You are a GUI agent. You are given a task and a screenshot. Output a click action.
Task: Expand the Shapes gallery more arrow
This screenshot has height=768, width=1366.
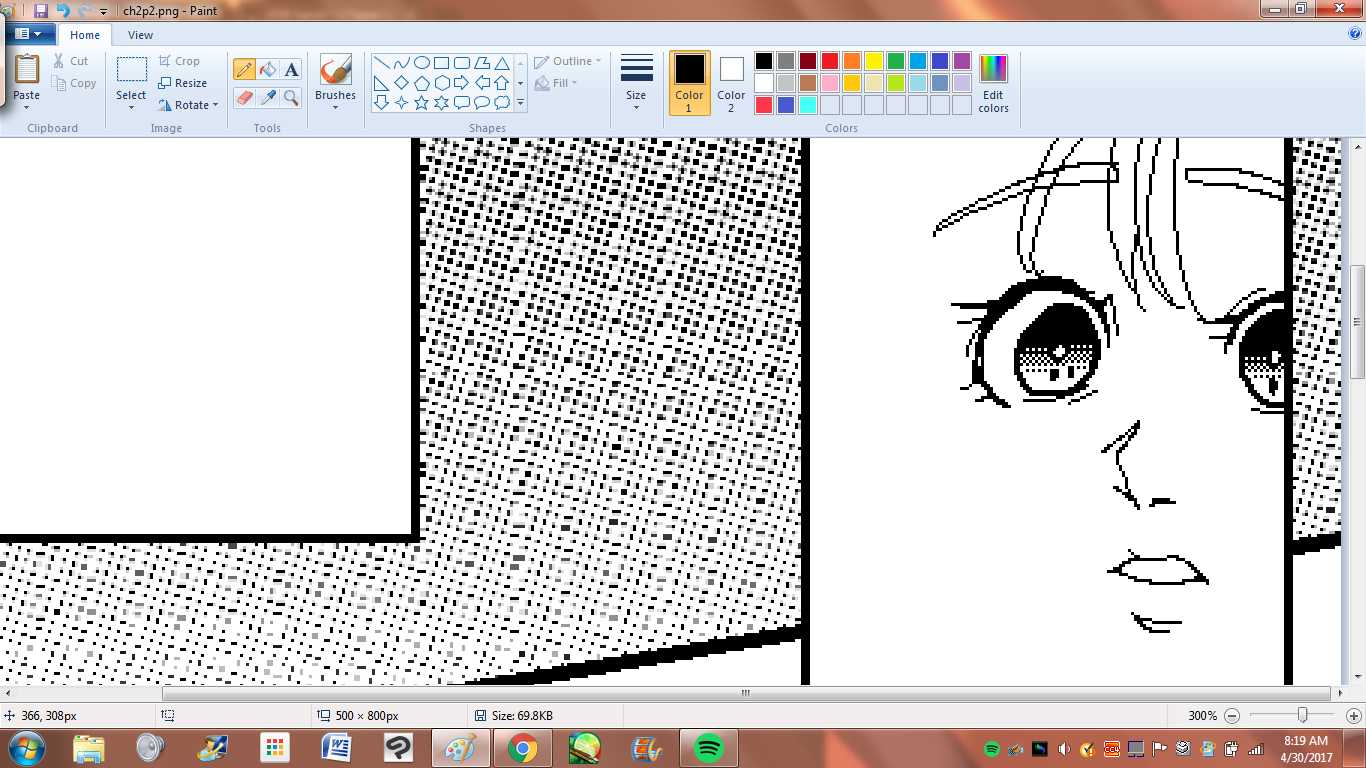(x=520, y=102)
